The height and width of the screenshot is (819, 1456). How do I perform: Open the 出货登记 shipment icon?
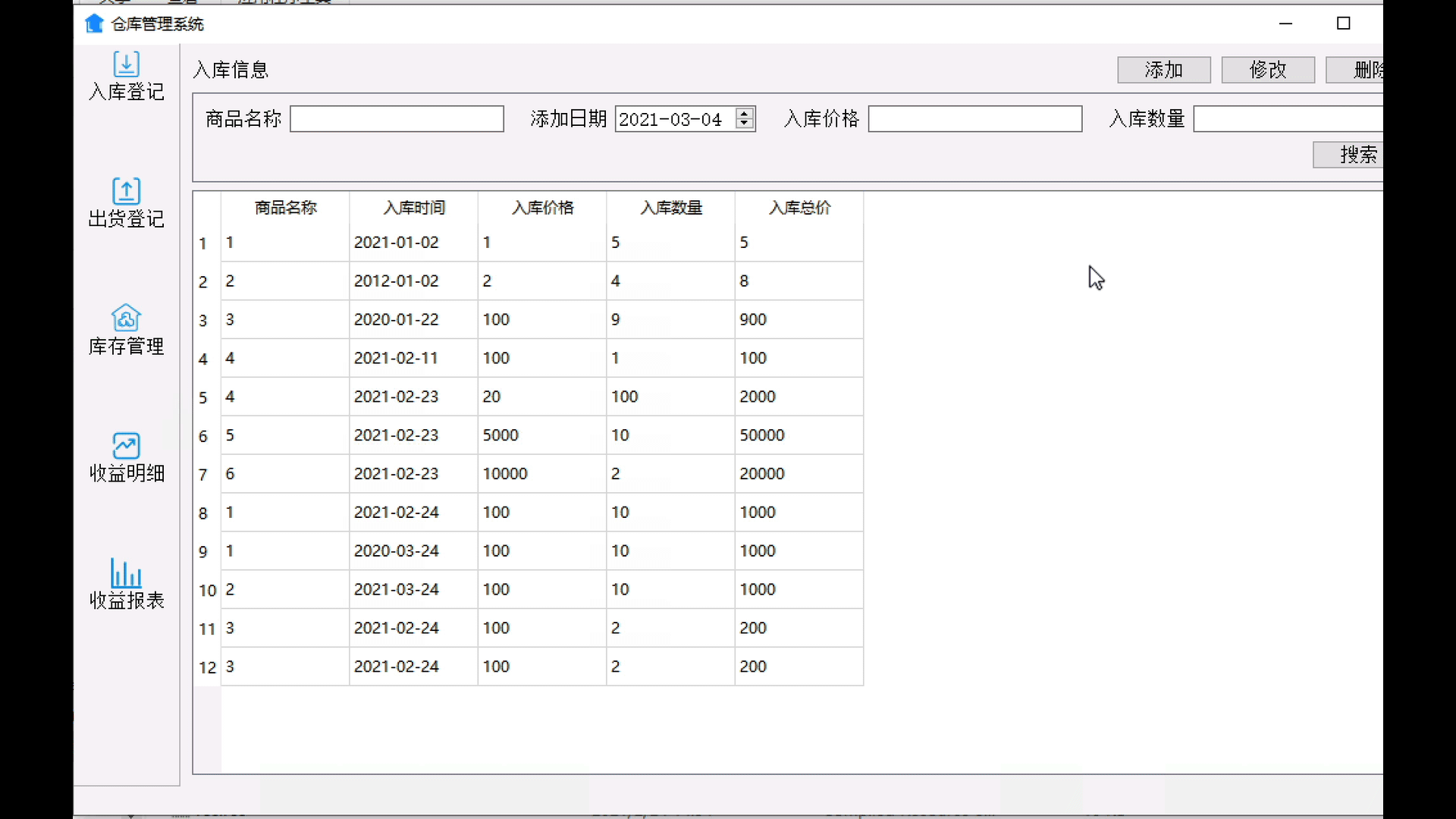[x=126, y=191]
